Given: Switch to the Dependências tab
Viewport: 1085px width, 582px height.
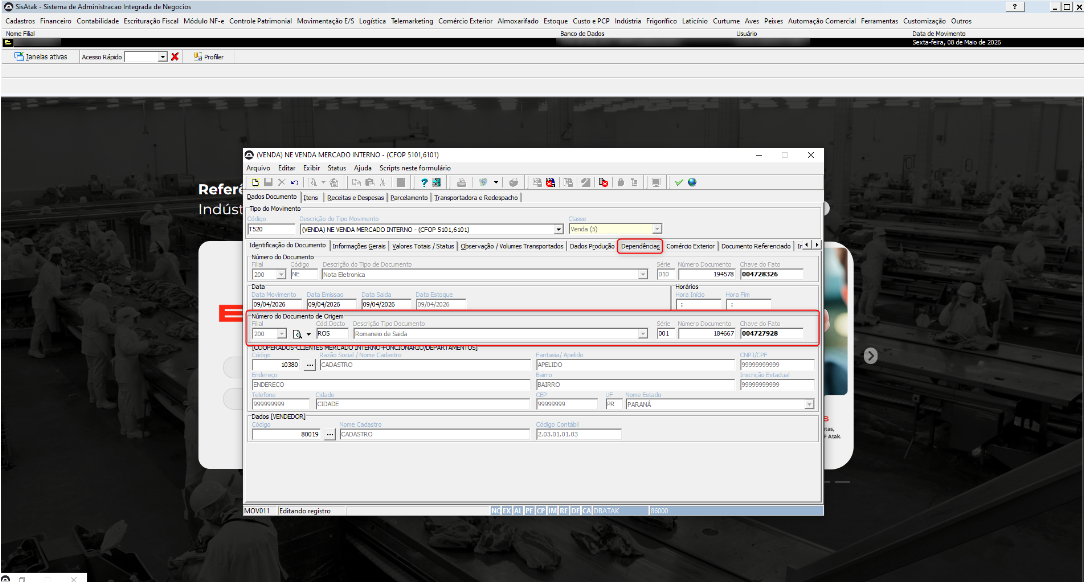Looking at the screenshot, I should 640,246.
